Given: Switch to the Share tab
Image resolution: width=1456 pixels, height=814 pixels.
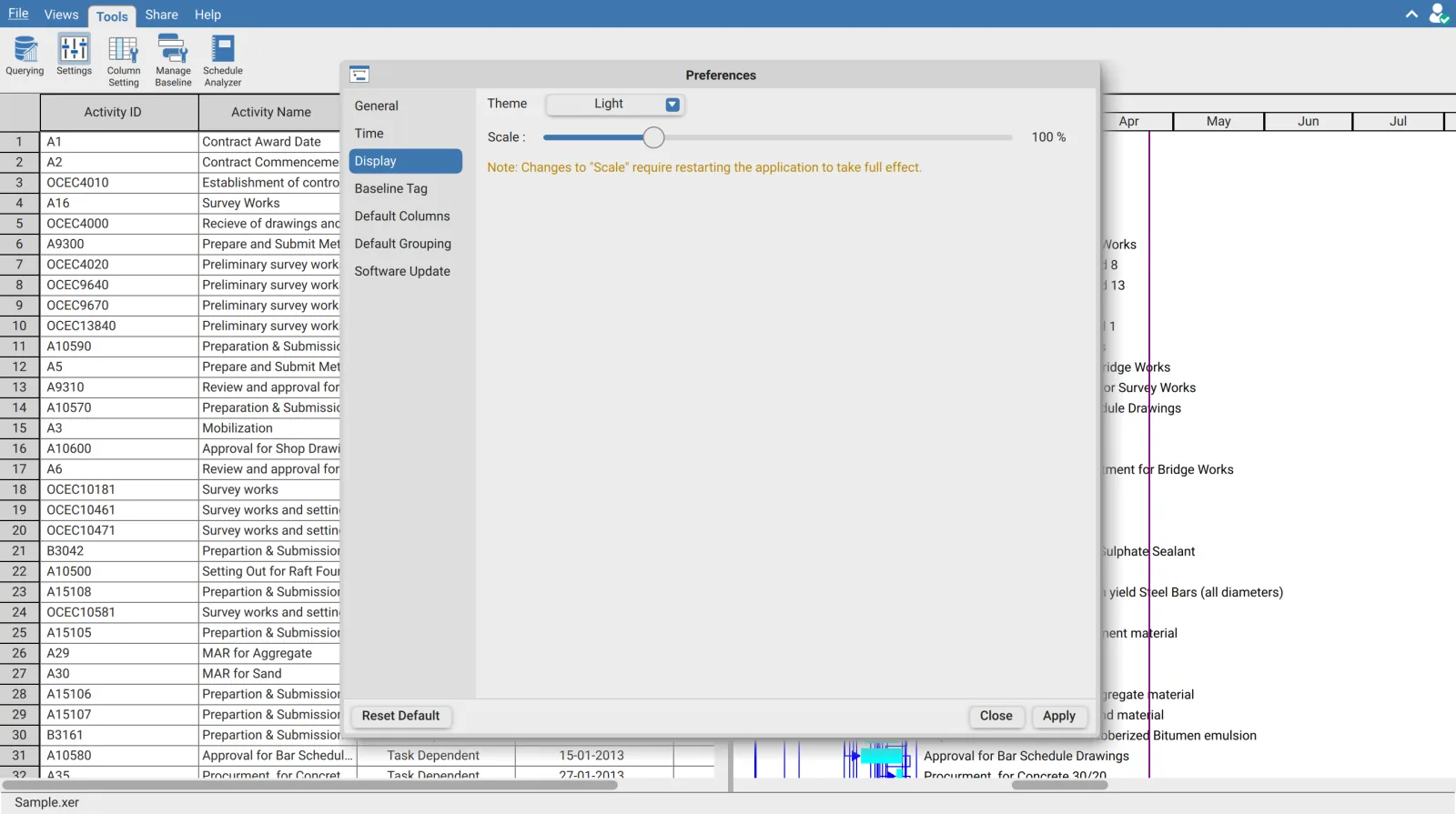Looking at the screenshot, I should point(161,15).
